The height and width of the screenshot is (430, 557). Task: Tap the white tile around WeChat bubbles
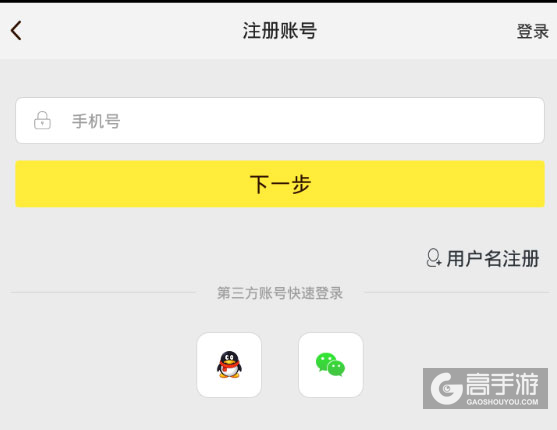(331, 365)
